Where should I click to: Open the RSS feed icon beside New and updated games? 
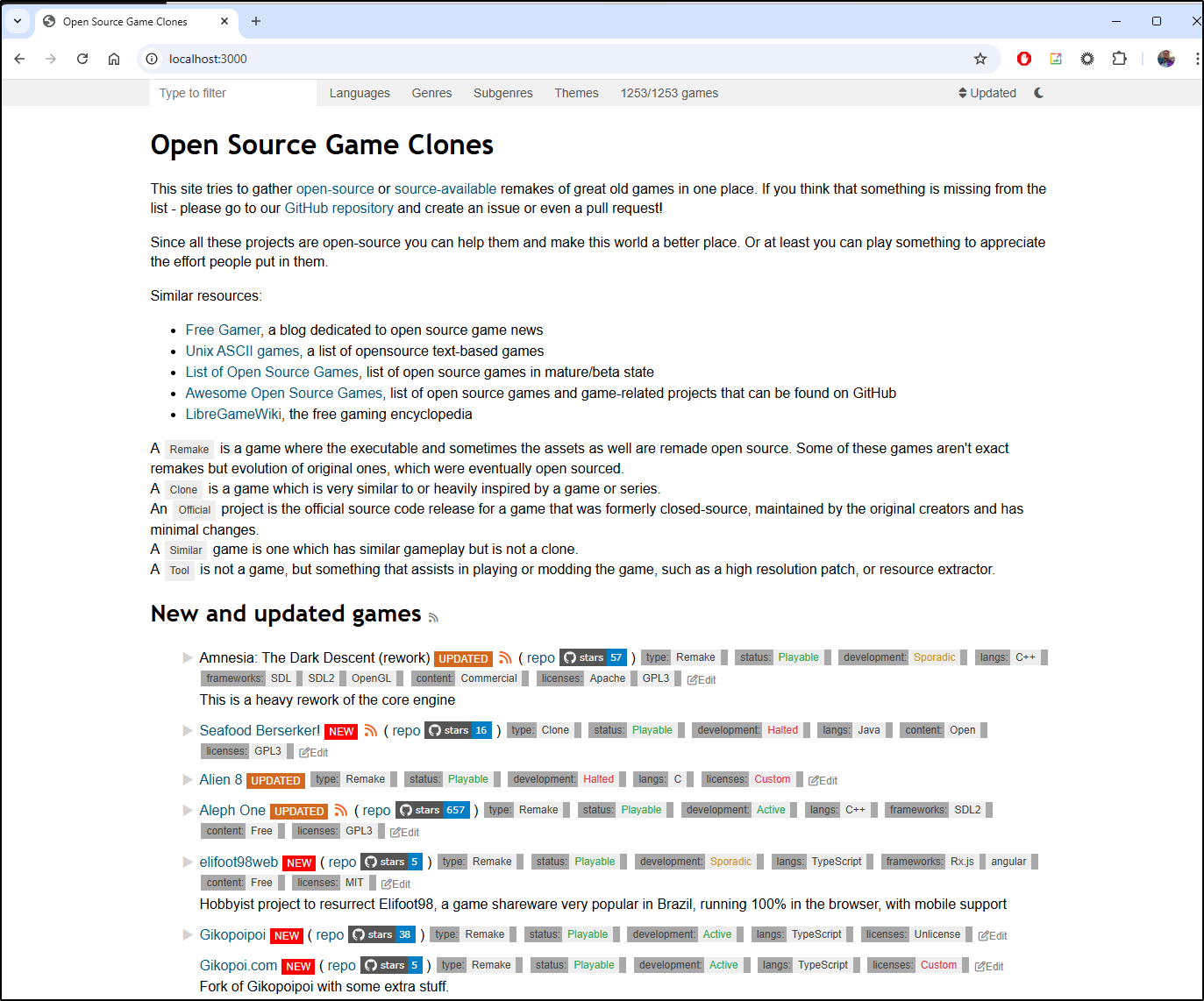[433, 617]
